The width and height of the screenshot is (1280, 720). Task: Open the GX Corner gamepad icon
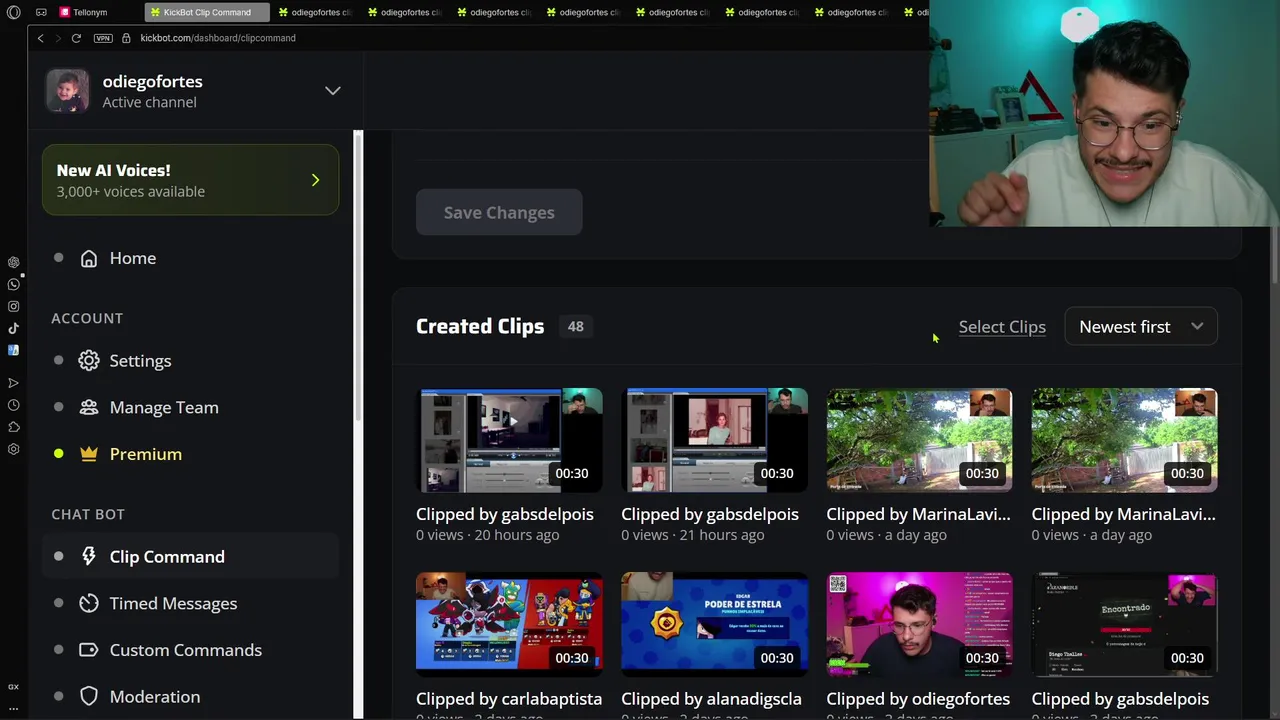(41, 12)
